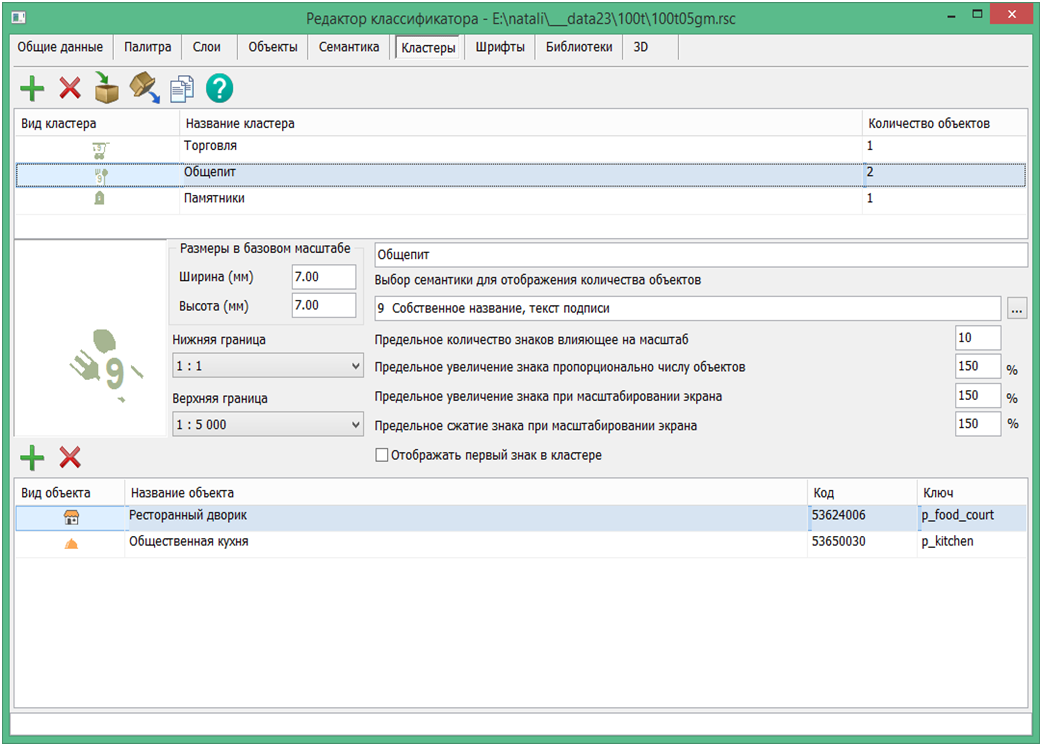Click the copy cluster documents icon
Screen dimensions: 1042x746
pyautogui.click(x=181, y=89)
